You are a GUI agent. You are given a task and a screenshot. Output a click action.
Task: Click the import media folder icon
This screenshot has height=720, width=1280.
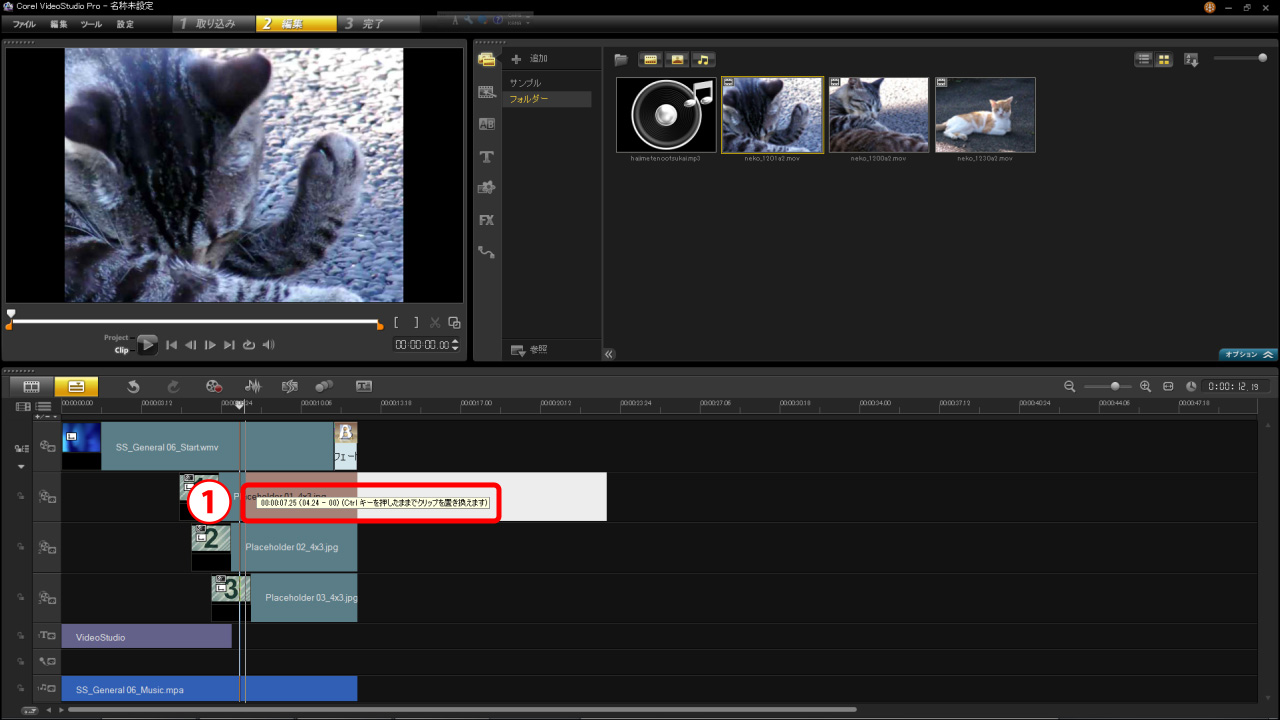tap(620, 60)
